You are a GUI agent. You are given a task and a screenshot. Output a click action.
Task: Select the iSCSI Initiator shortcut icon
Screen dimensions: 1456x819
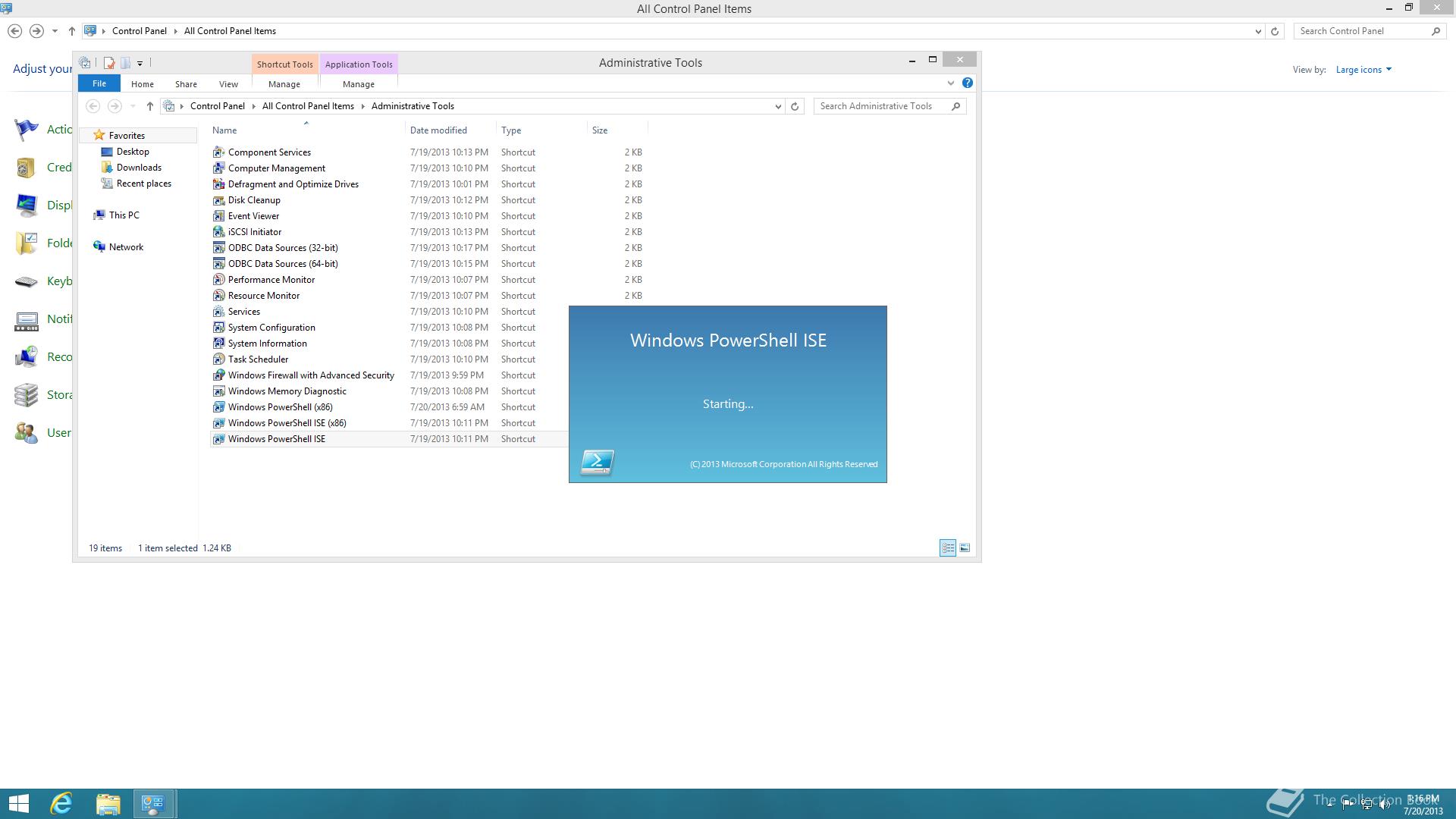coord(219,232)
